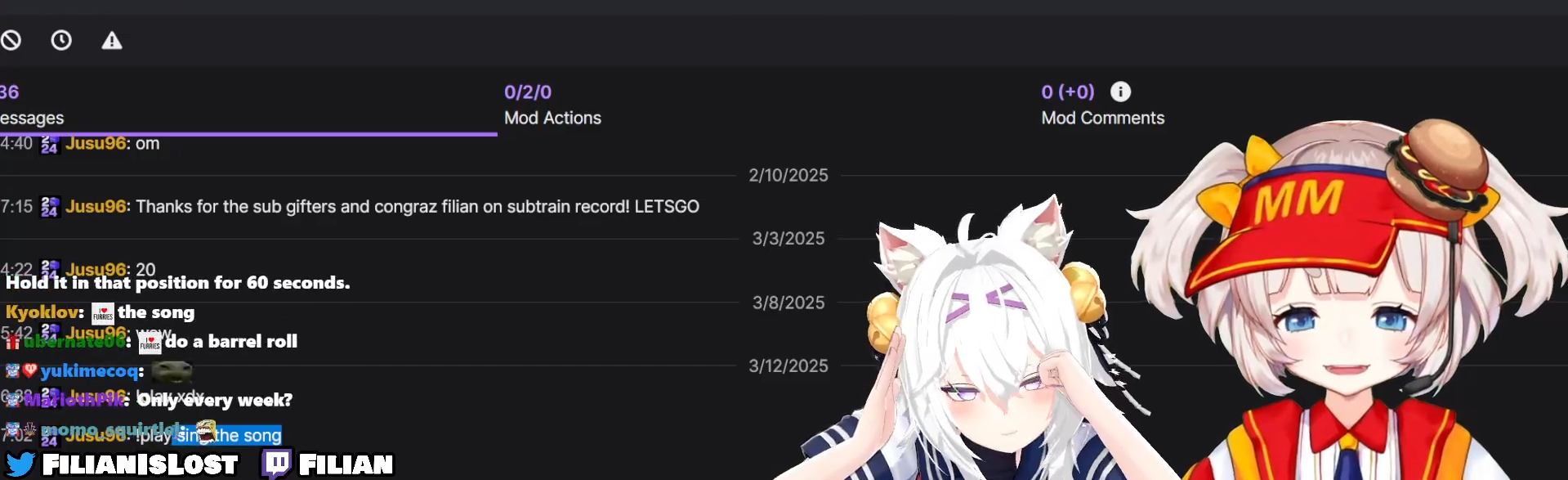The image size is (1568, 480).
Task: Open the Mod Comments info icon
Action: (1120, 92)
